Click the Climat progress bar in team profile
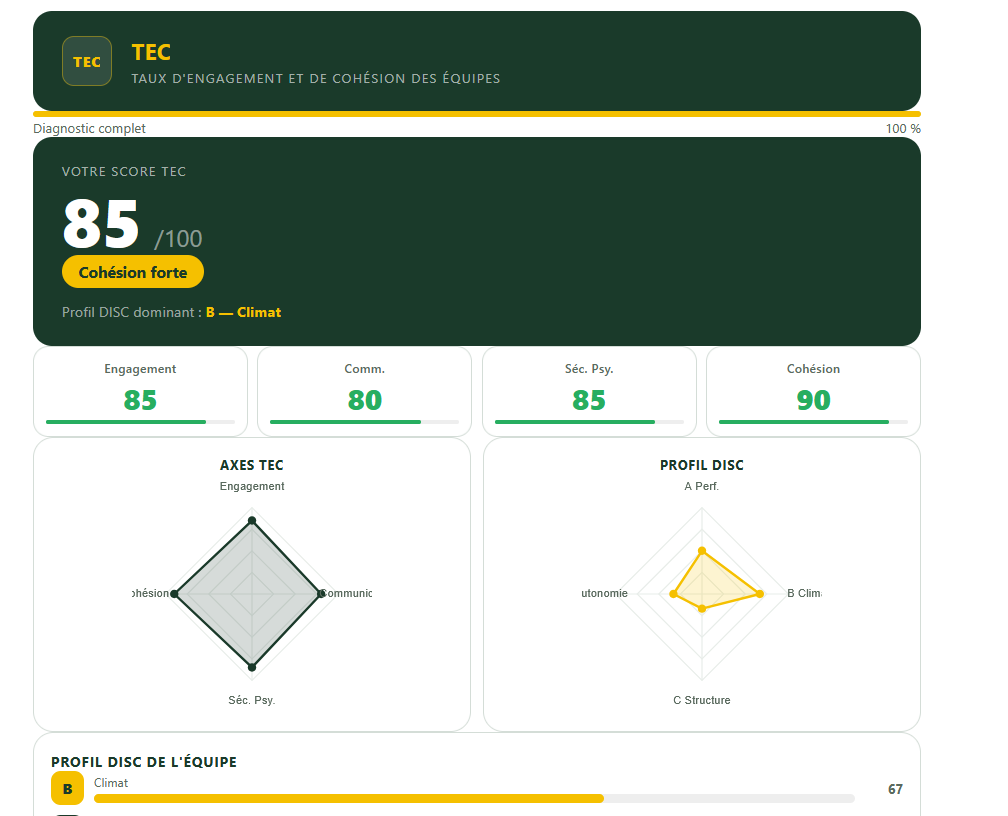Screen dimensions: 1008x816 click(474, 799)
